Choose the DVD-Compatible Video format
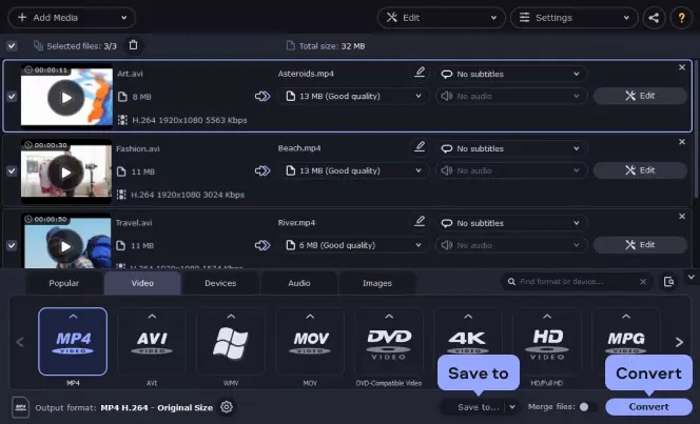The image size is (700, 424). [x=389, y=341]
